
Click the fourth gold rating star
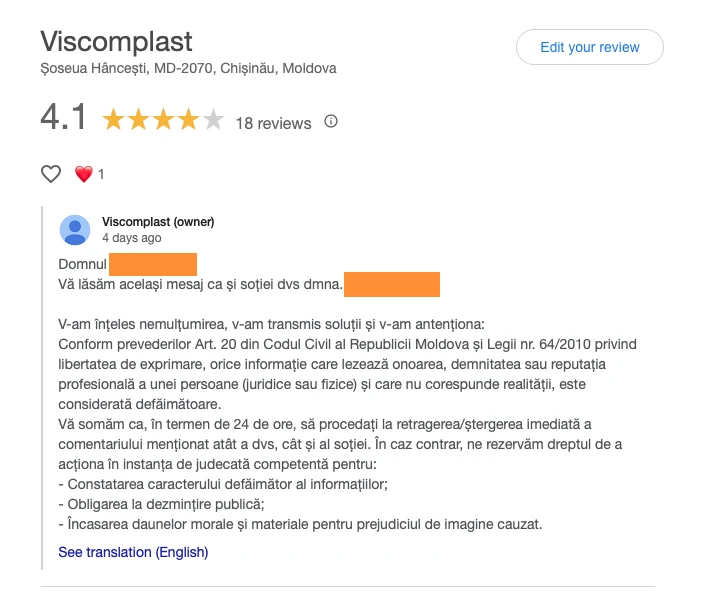pos(188,122)
